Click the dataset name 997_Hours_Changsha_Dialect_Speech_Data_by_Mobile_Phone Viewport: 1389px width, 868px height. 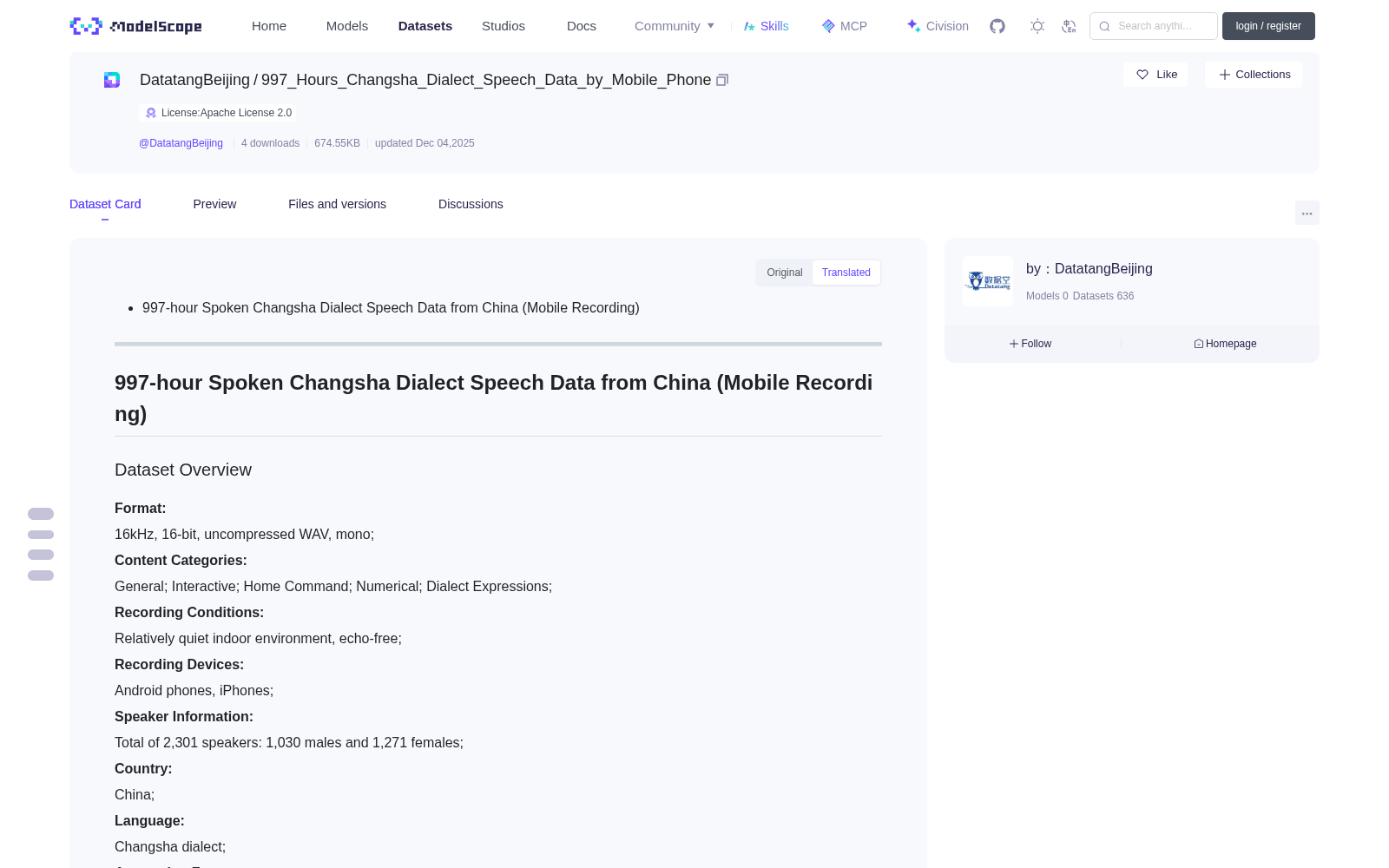pos(486,80)
